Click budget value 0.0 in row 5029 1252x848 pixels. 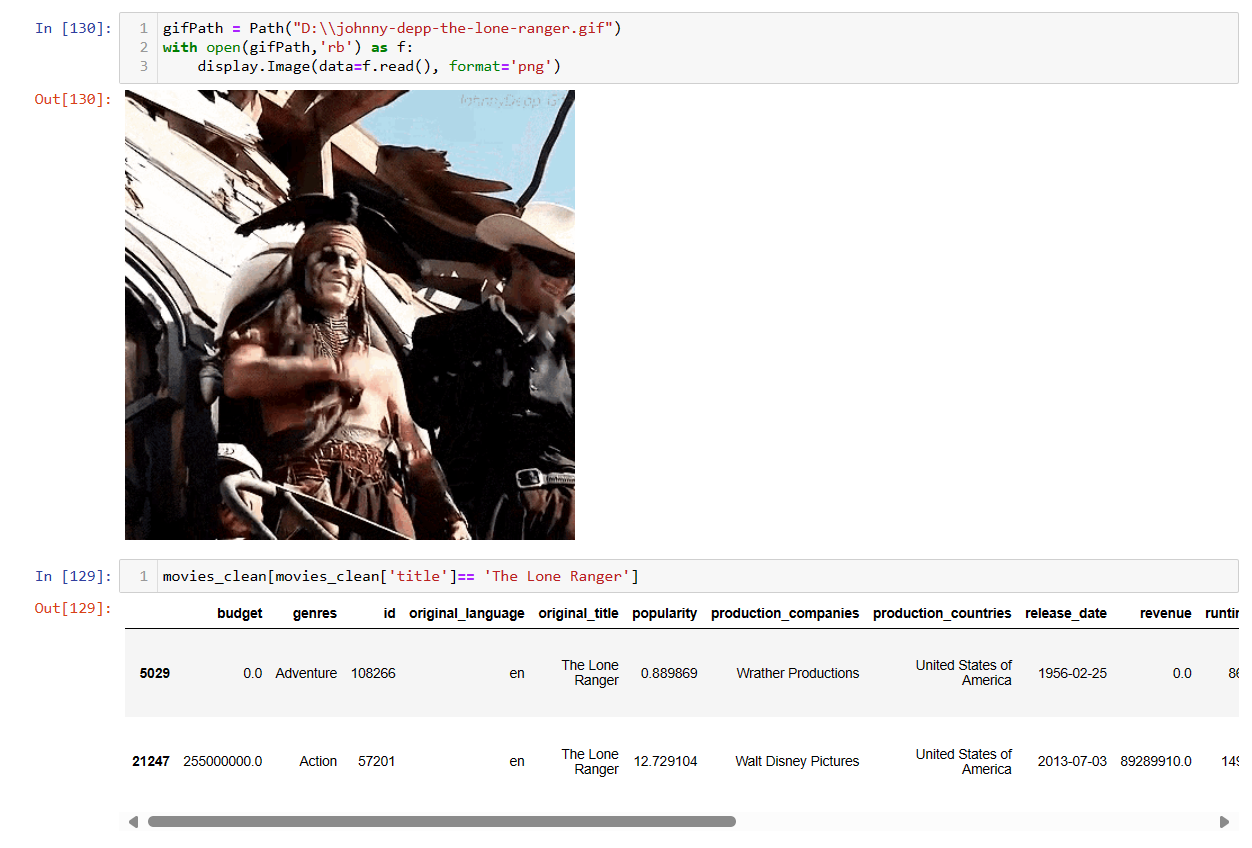click(253, 673)
